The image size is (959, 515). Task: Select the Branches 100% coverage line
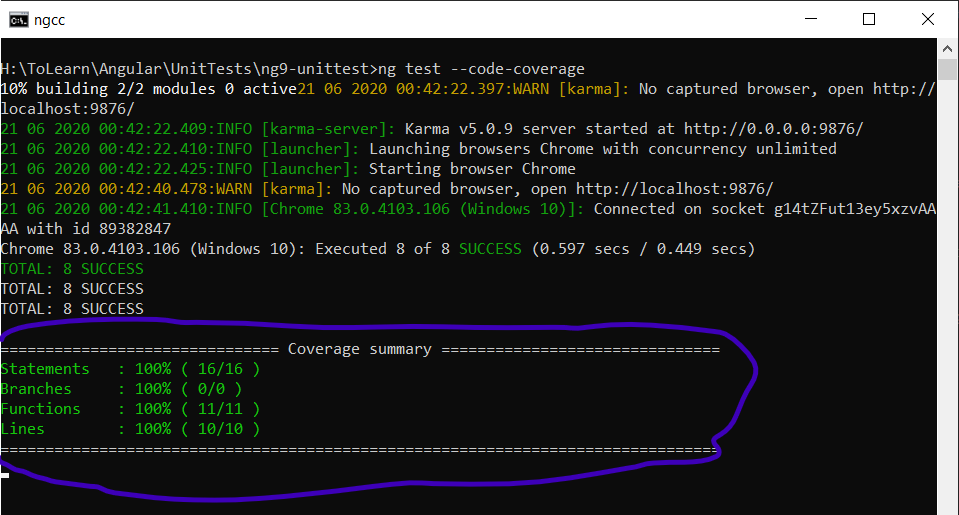tap(130, 389)
